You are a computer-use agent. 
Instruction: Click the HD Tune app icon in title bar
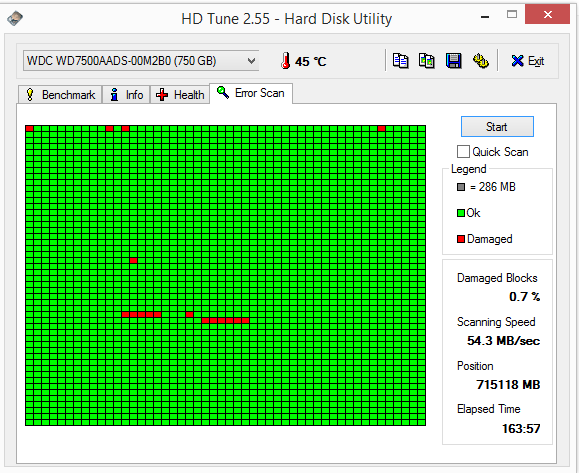click(x=15, y=18)
